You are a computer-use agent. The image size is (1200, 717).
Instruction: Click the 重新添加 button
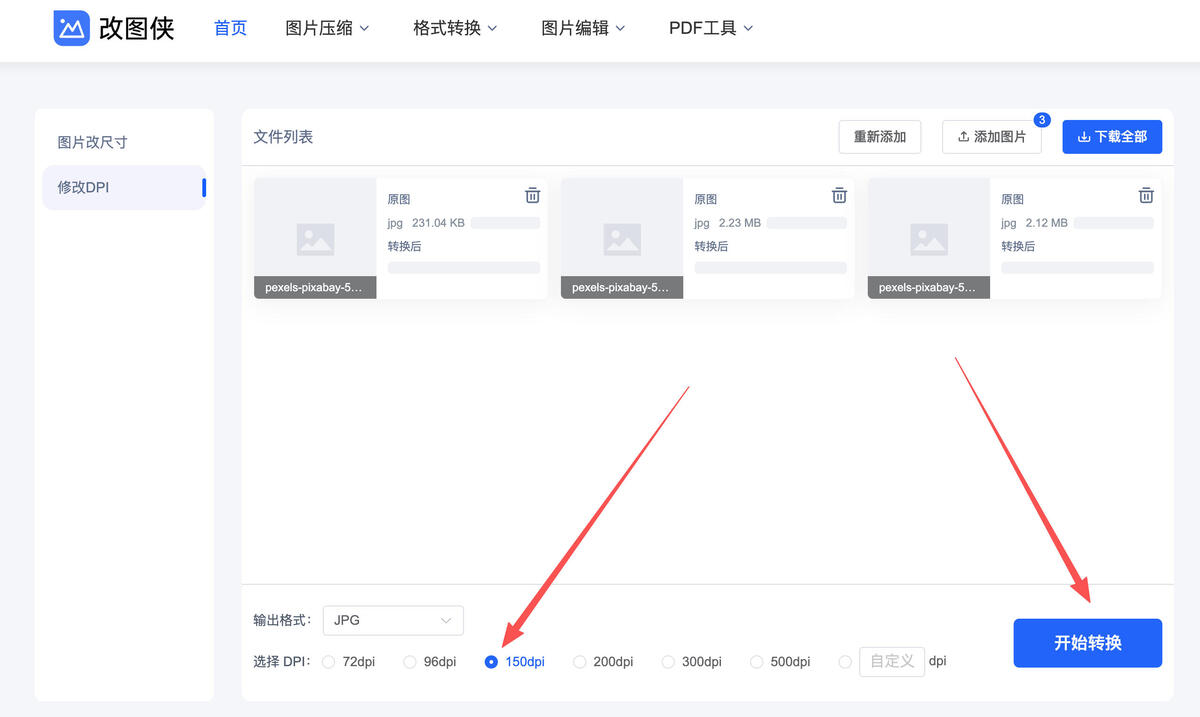tap(879, 136)
